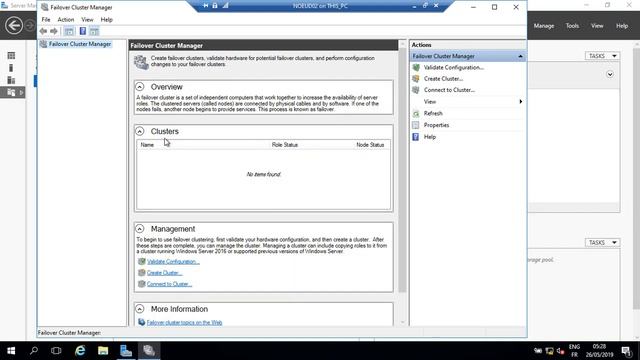
Task: Sort clusters by the Role Status column
Action: point(285,145)
